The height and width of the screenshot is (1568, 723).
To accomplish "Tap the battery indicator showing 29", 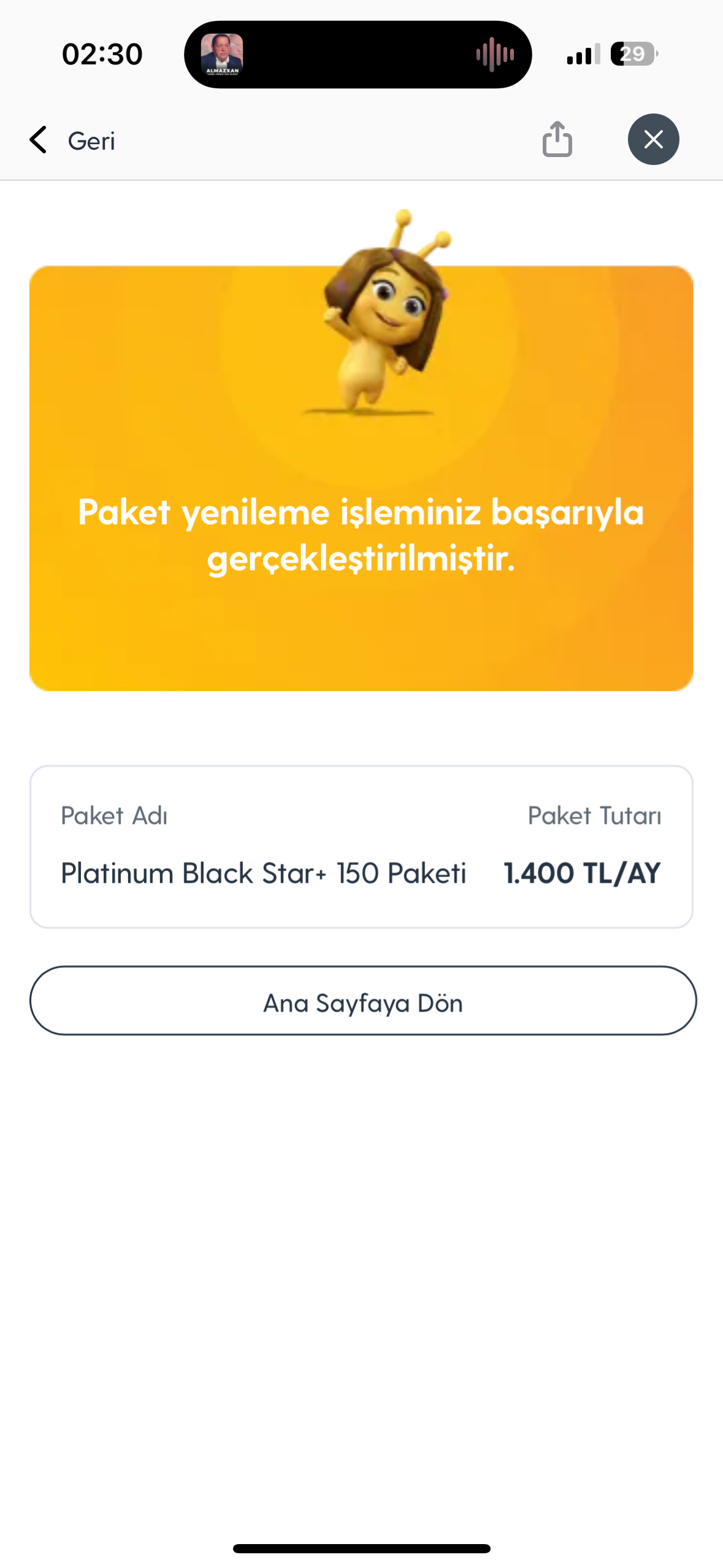I will tap(634, 54).
